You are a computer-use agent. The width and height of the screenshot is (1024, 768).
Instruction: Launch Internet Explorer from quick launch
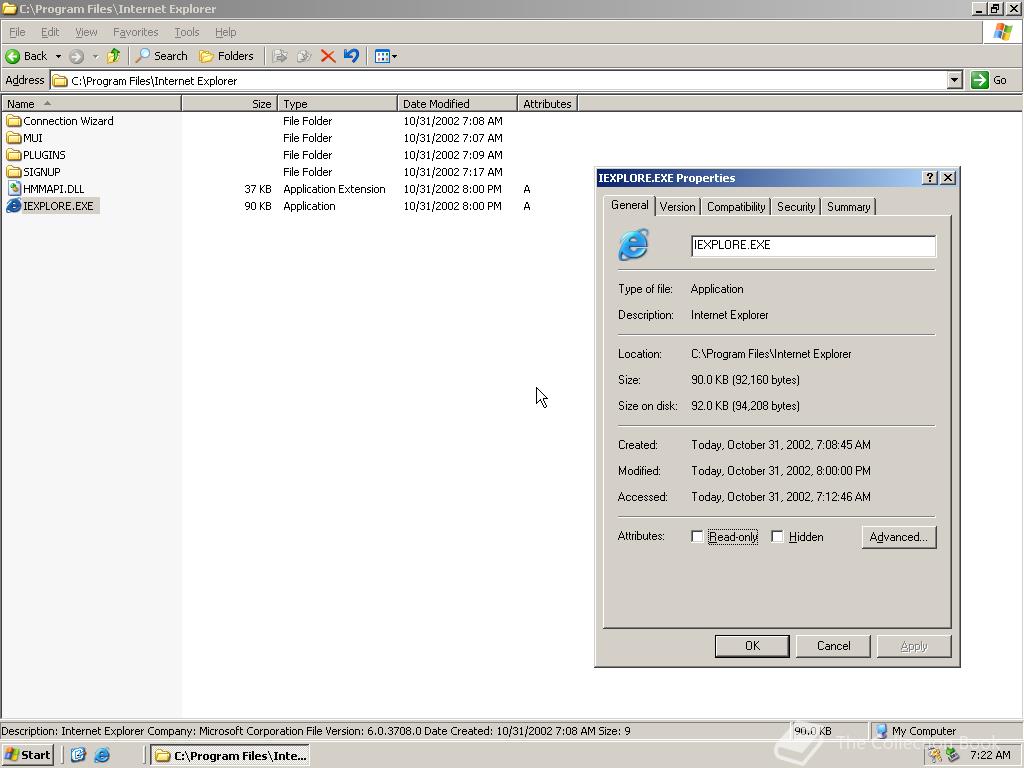point(102,755)
